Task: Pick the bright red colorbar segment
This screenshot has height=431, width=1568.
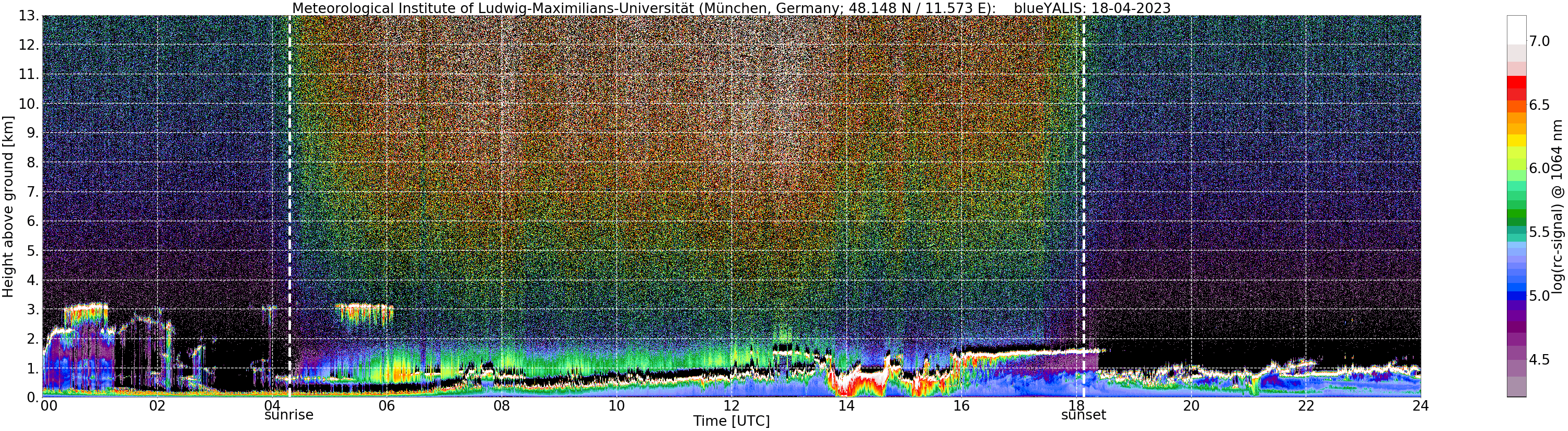Action: coord(1516,82)
